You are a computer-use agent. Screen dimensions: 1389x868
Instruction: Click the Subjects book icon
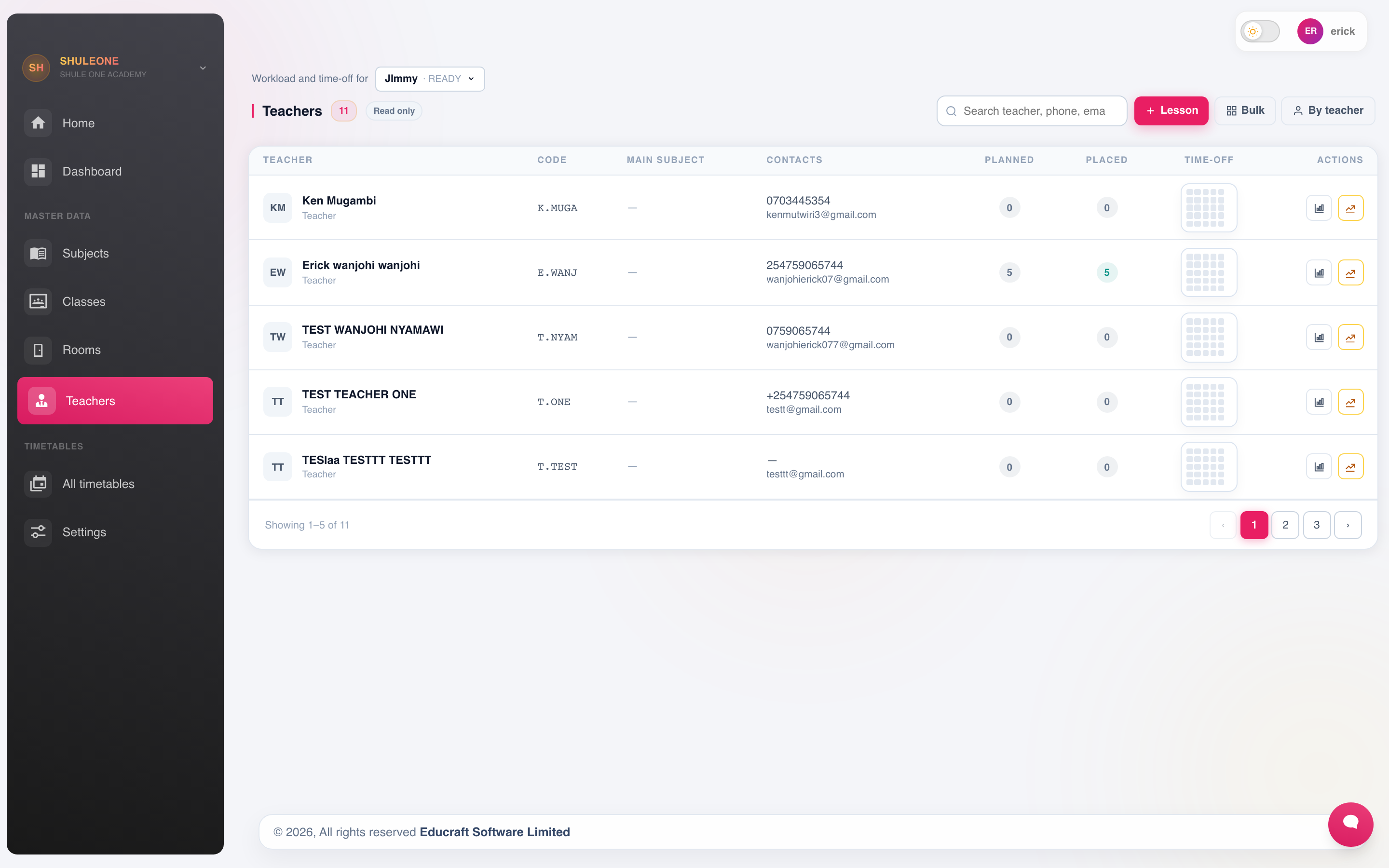tap(38, 253)
